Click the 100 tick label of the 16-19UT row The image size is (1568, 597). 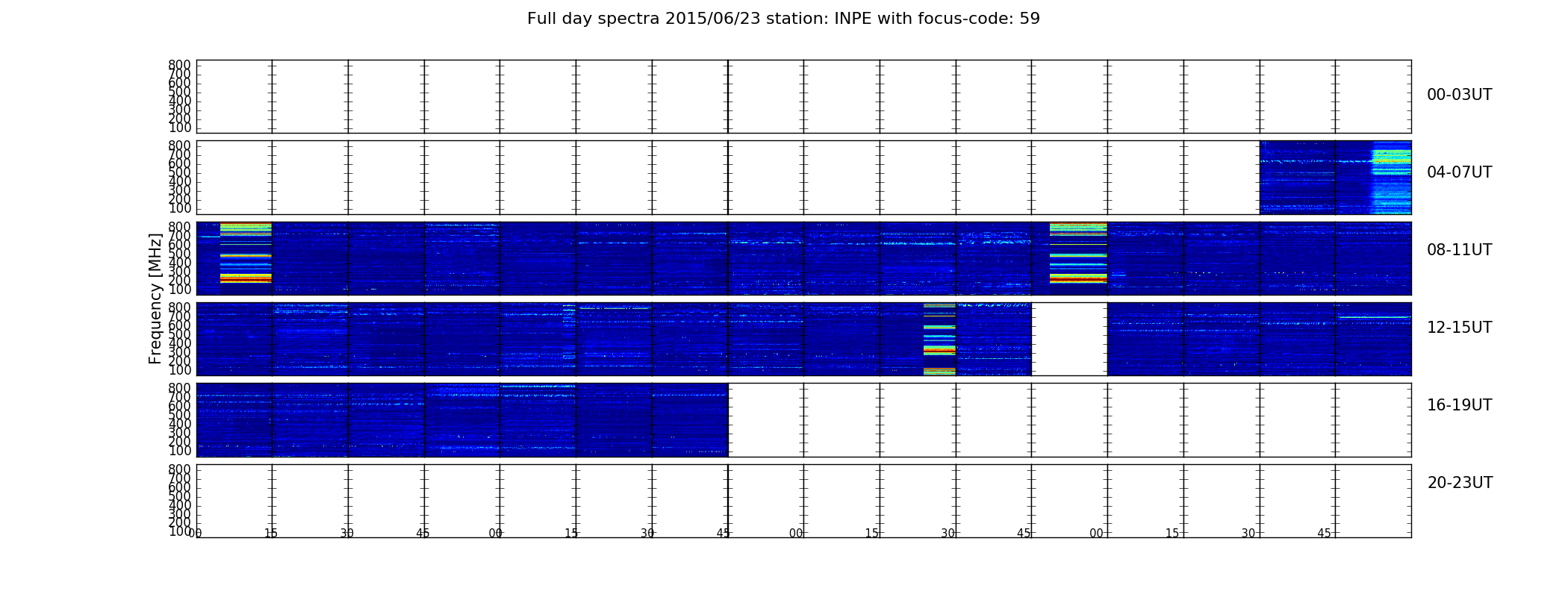click(x=179, y=451)
